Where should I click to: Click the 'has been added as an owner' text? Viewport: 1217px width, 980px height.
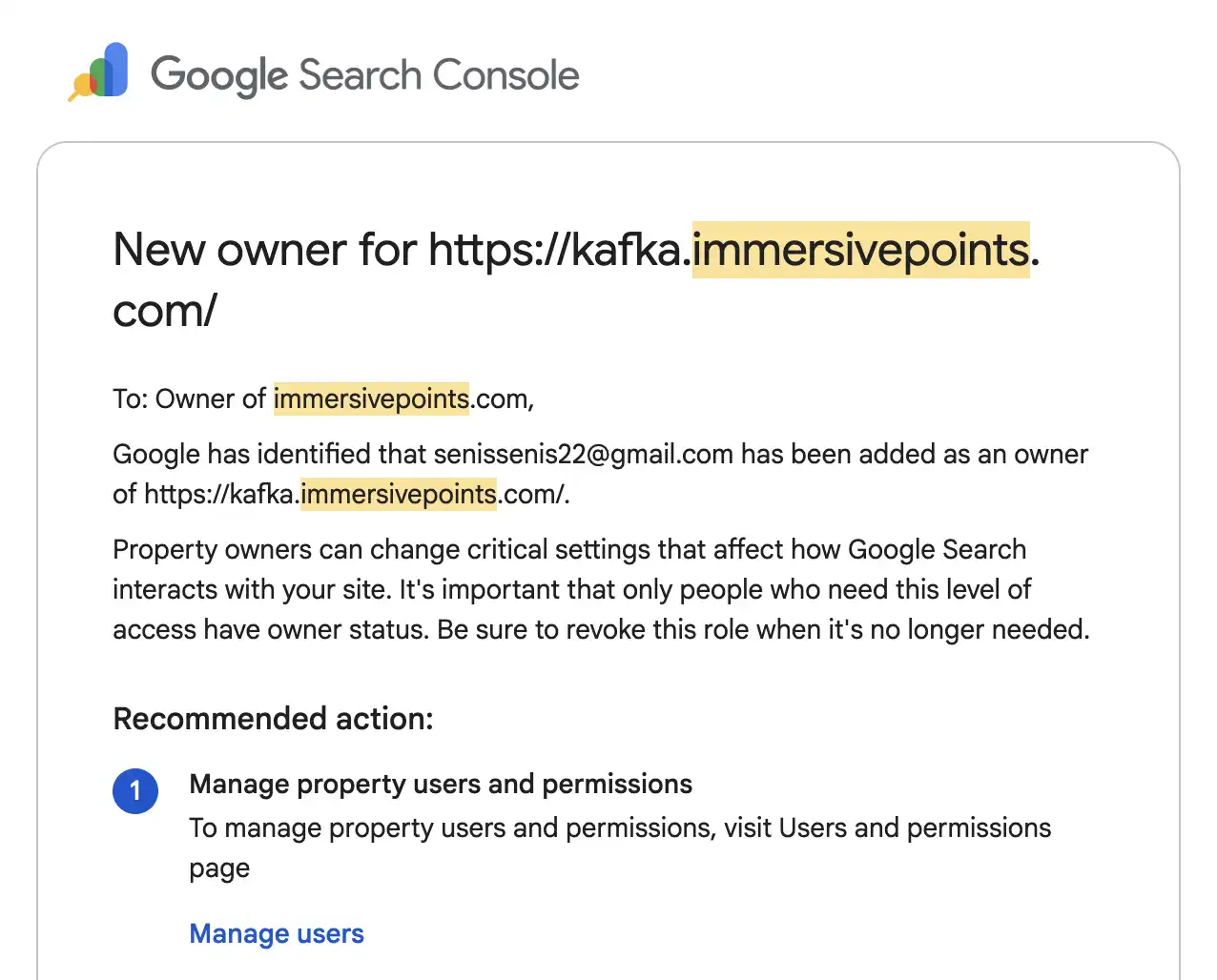[x=915, y=454]
